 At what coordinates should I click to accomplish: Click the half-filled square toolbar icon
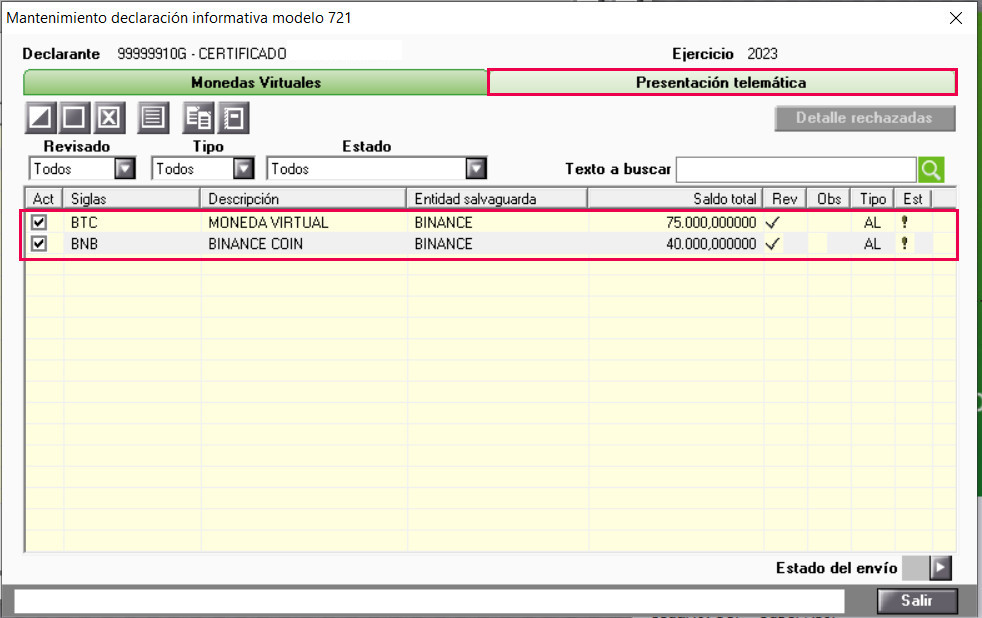[41, 118]
